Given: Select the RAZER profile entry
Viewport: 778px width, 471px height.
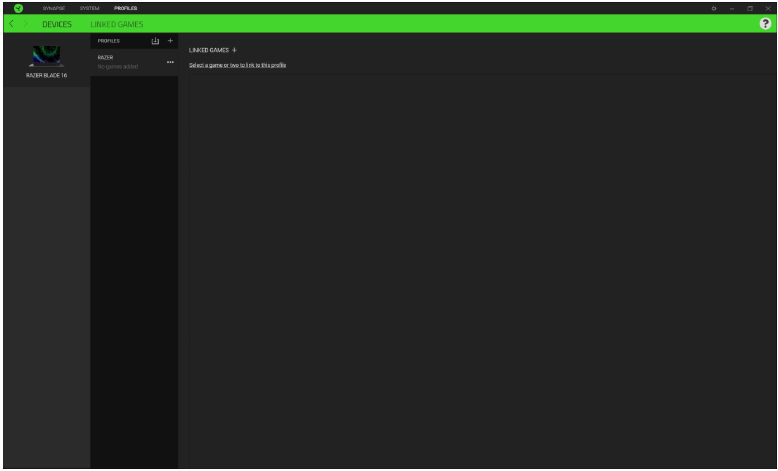Looking at the screenshot, I should point(134,62).
